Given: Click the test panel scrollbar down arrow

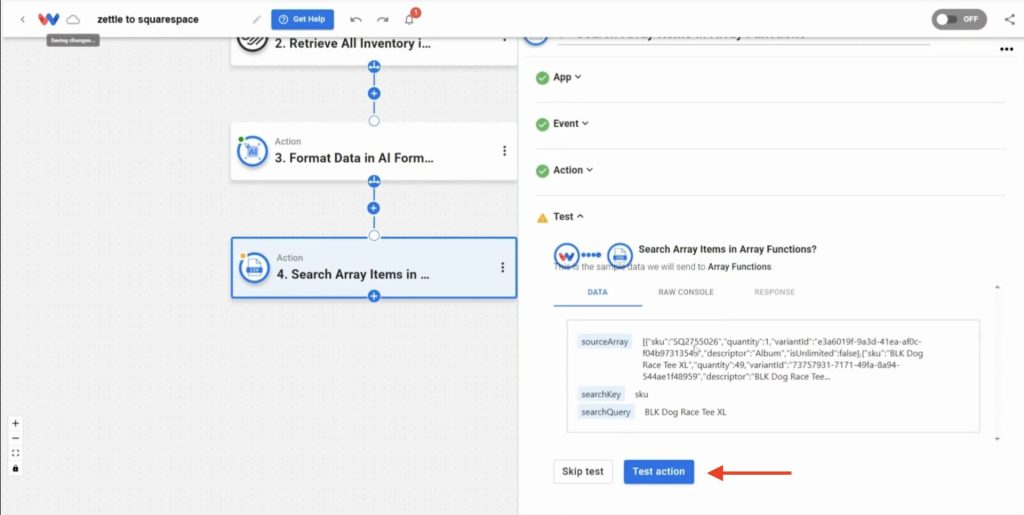Looking at the screenshot, I should [997, 439].
